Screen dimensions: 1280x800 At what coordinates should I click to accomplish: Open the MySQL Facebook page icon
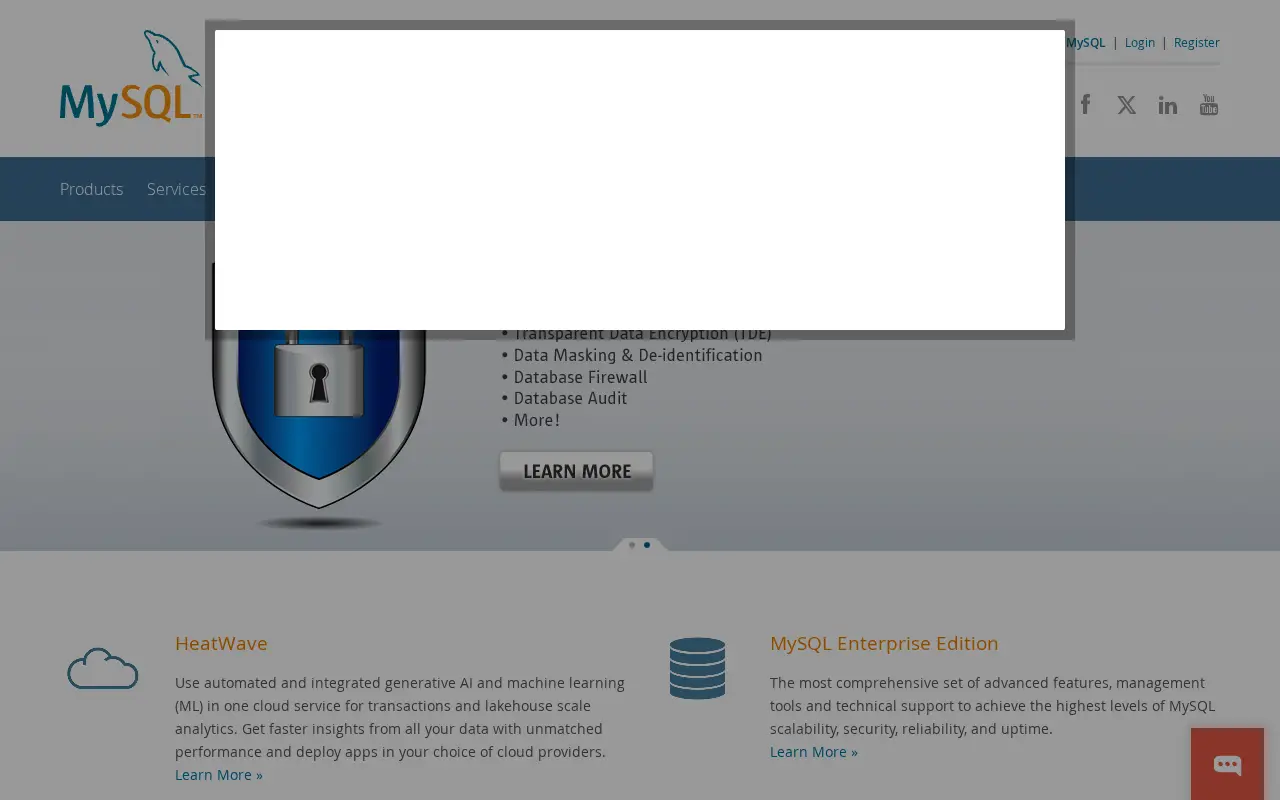pyautogui.click(x=1085, y=104)
